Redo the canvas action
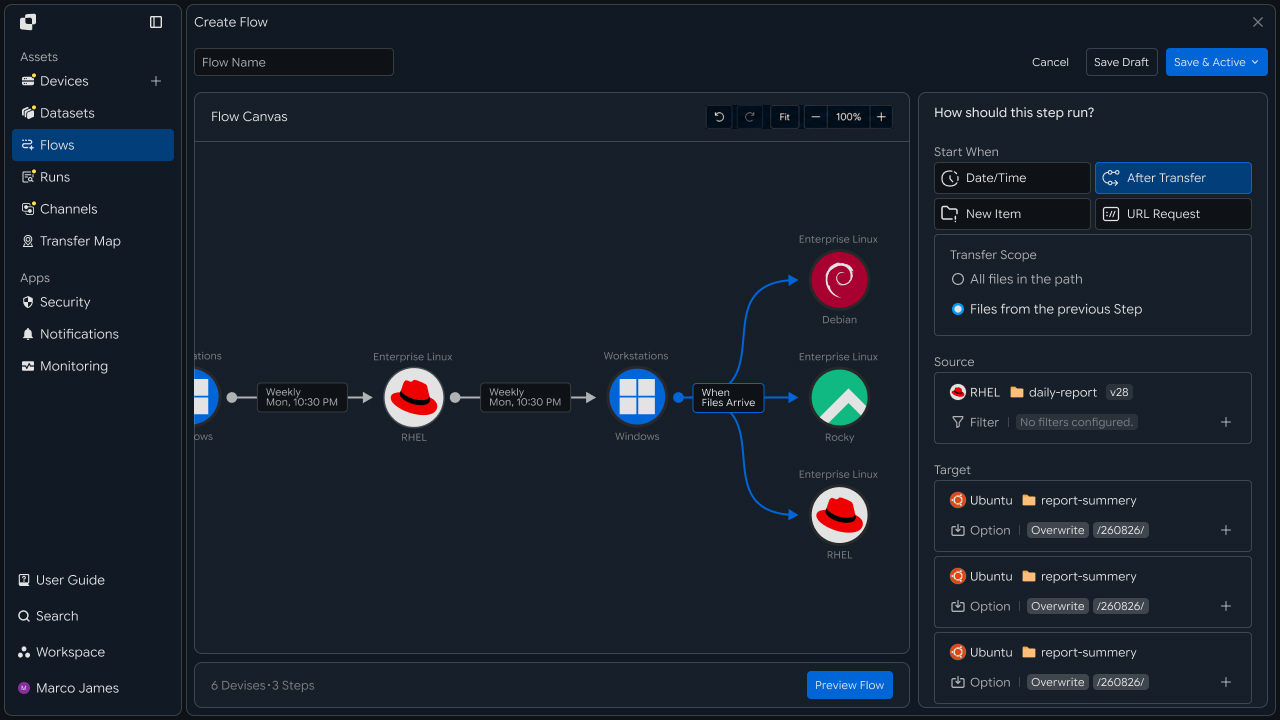The image size is (1280, 720). click(749, 117)
